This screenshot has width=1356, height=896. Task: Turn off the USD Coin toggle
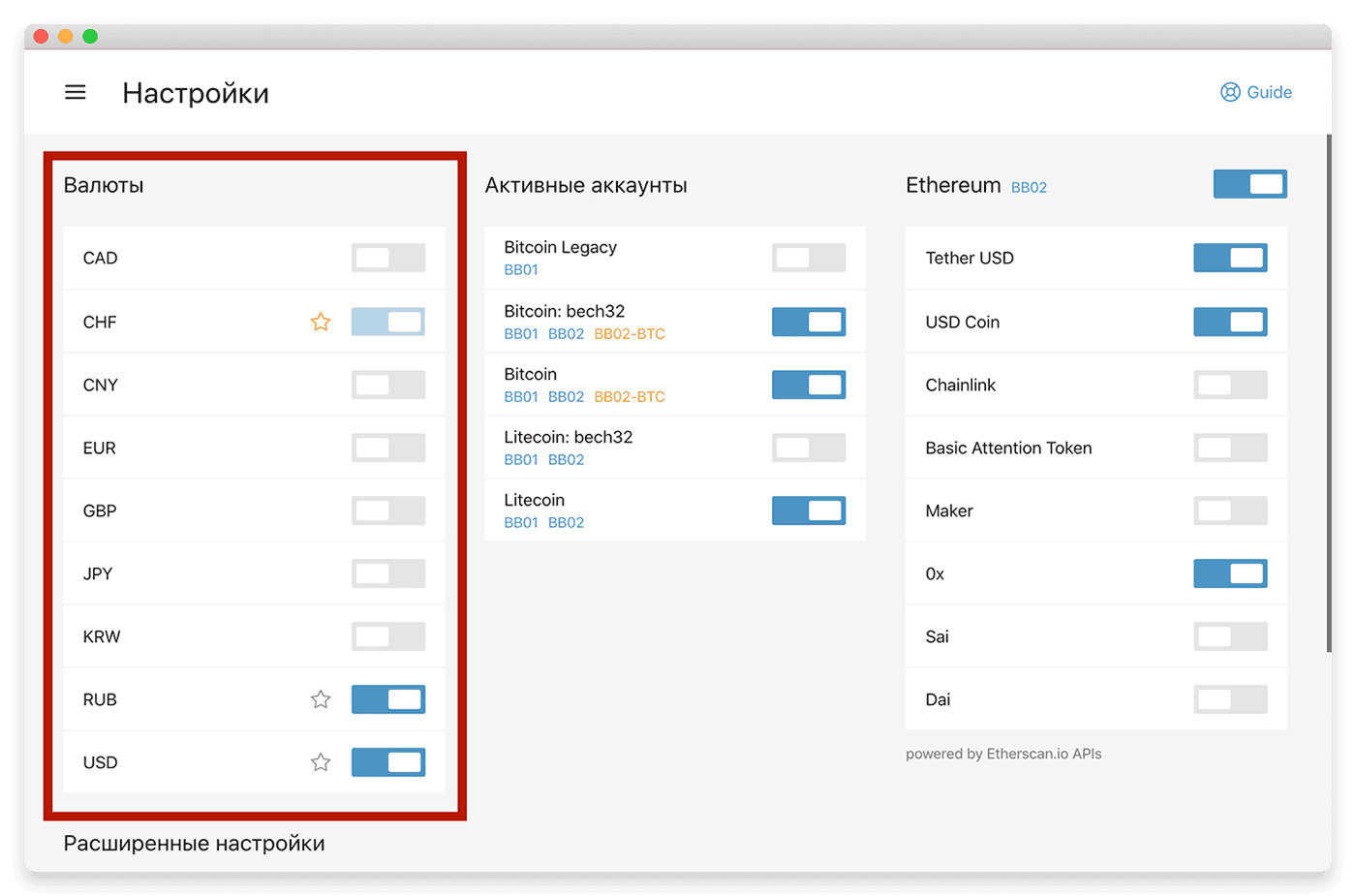[1230, 322]
